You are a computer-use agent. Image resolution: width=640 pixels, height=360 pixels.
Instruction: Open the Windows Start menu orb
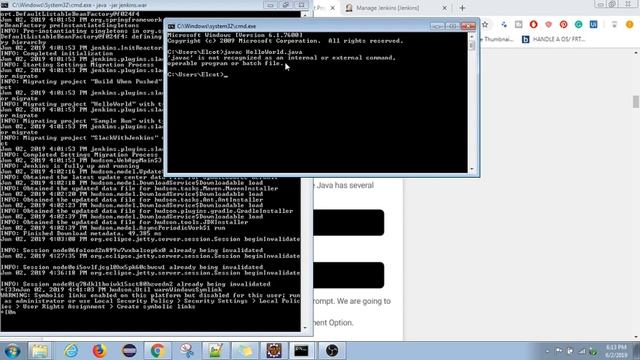[x=12, y=351]
